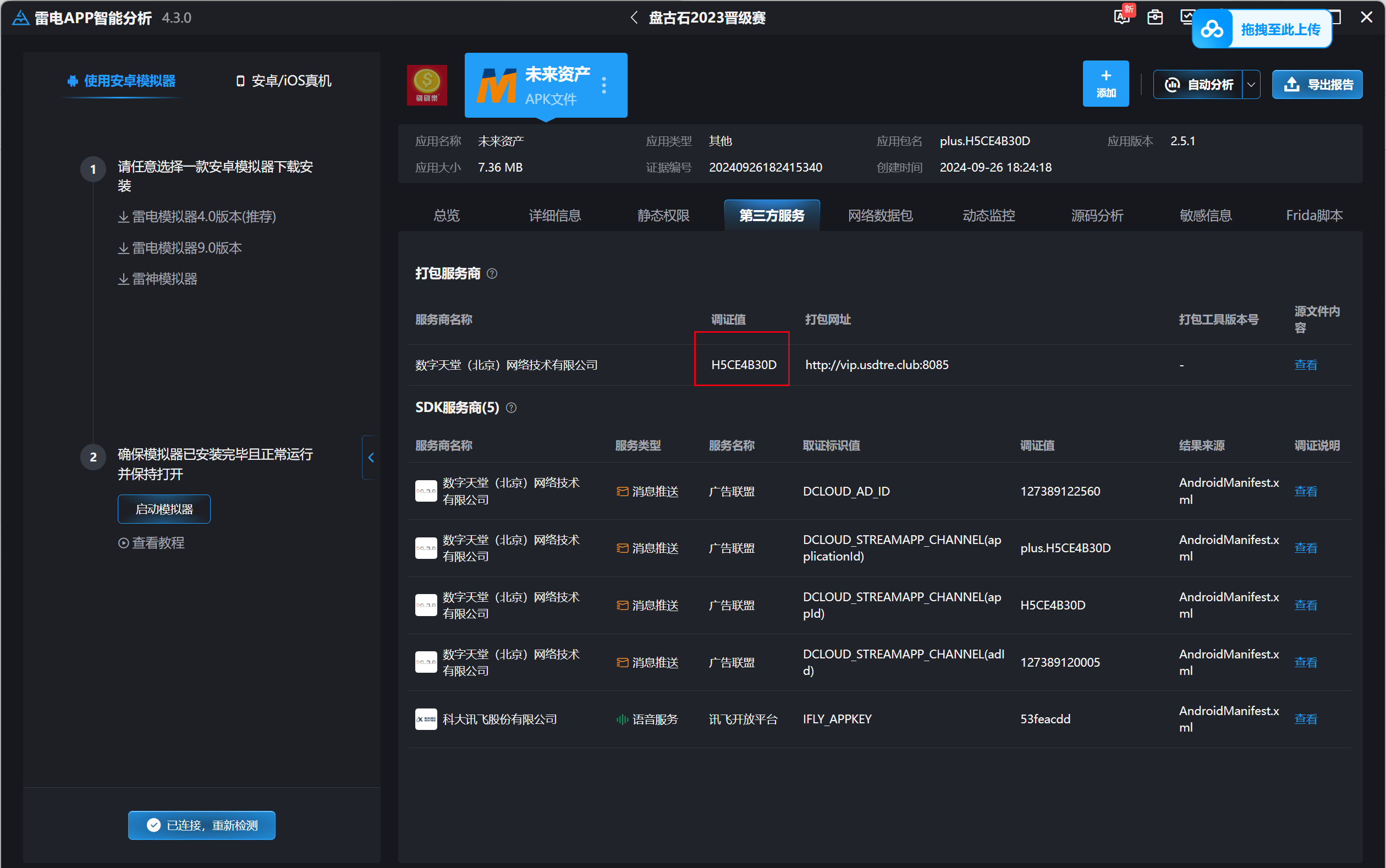Click 查看 for the plus.H5CE4B30D SDK row
1386x868 pixels.
[x=1305, y=548]
